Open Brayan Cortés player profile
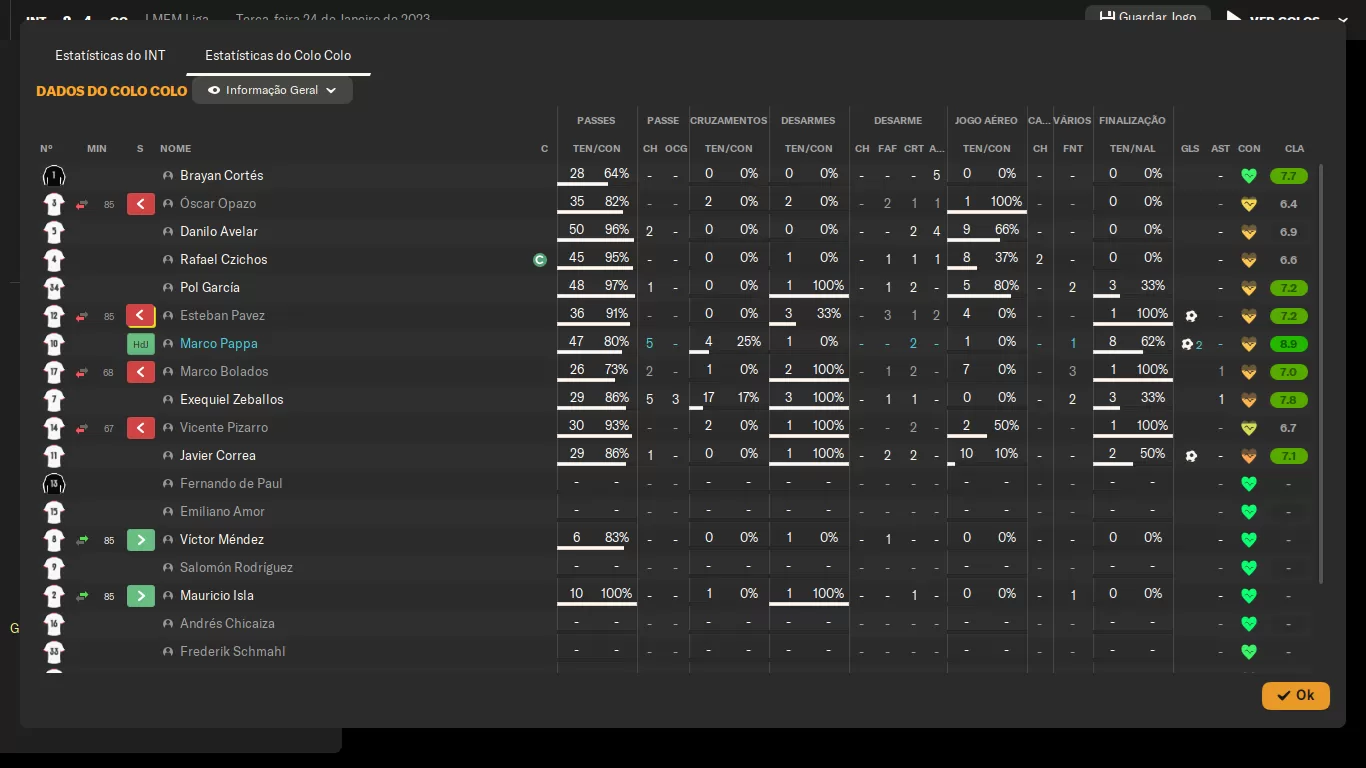The height and width of the screenshot is (768, 1366). tap(221, 176)
